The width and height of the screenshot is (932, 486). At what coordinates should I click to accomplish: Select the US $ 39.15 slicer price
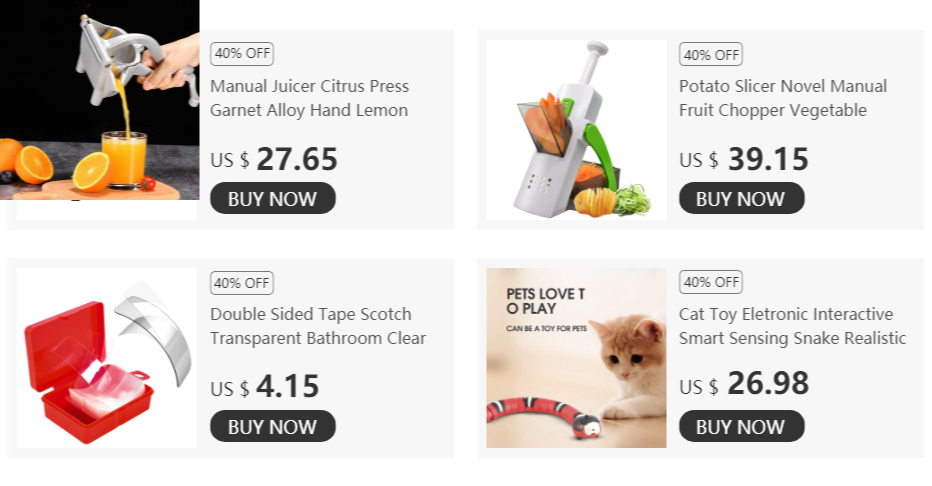point(744,159)
